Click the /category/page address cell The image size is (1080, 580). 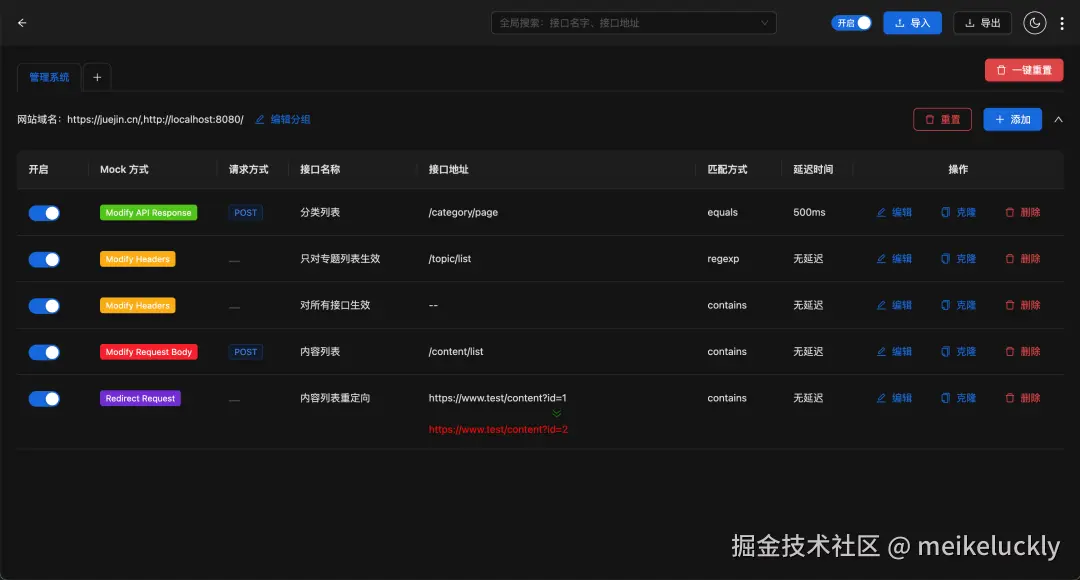[463, 212]
